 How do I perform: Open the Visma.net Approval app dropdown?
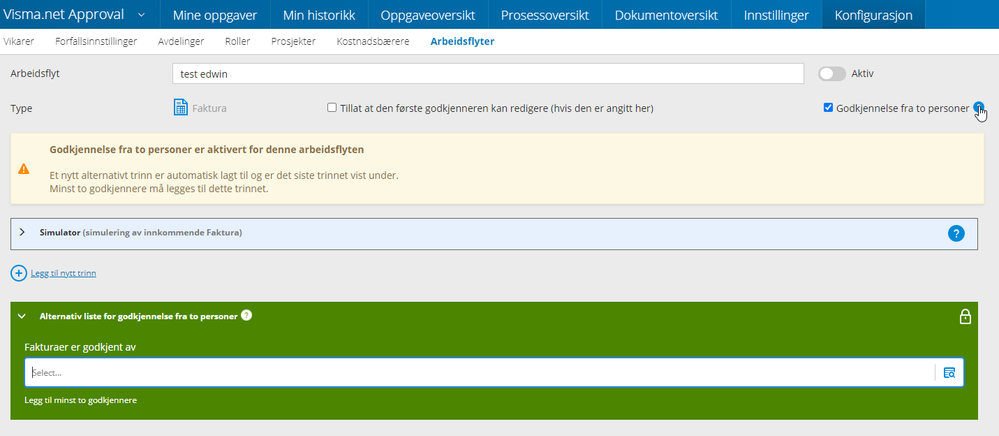click(141, 15)
